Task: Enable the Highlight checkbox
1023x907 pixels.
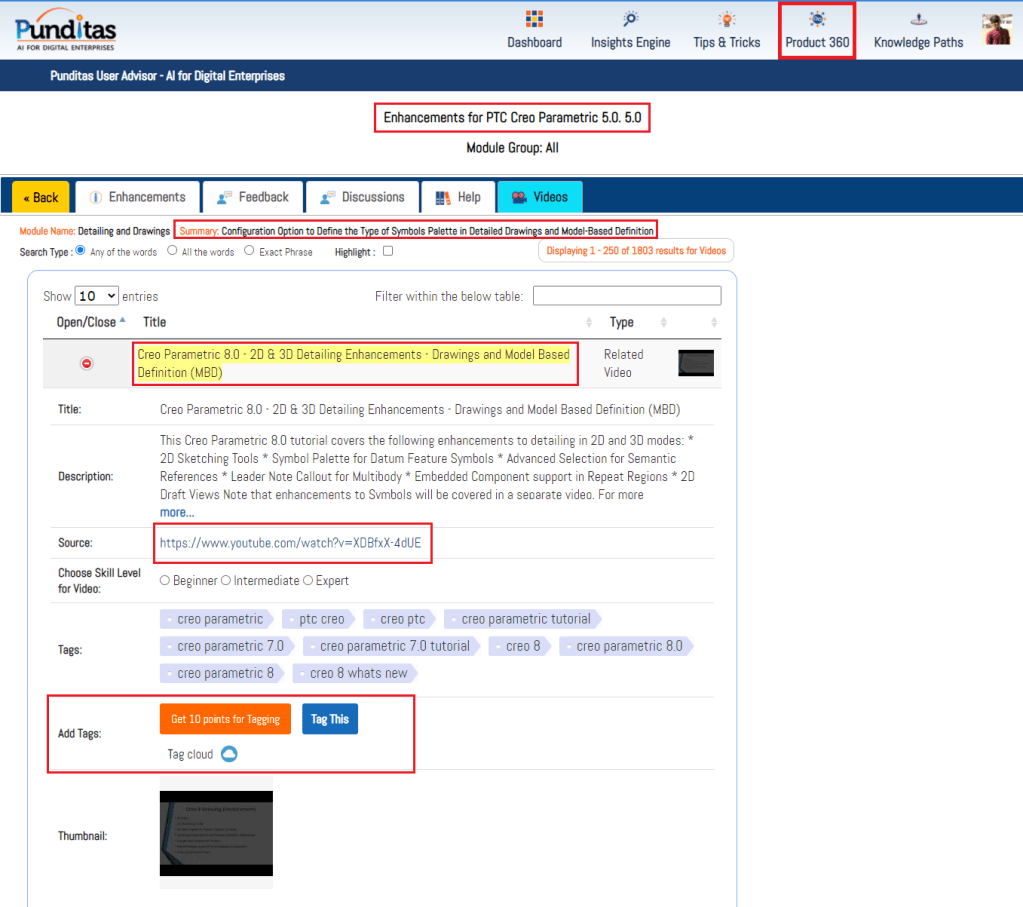Action: coord(388,251)
